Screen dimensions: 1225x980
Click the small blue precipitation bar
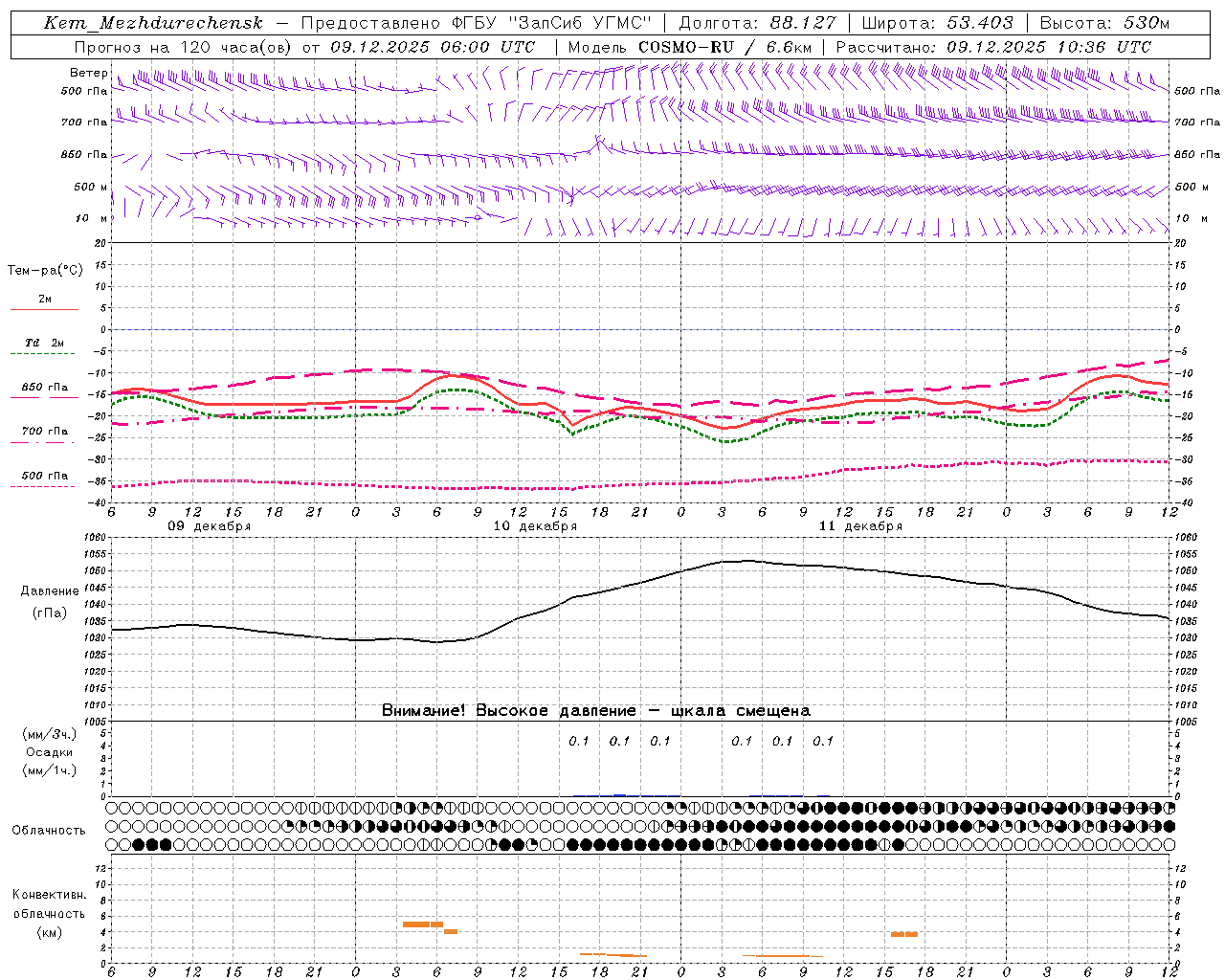pyautogui.click(x=620, y=794)
